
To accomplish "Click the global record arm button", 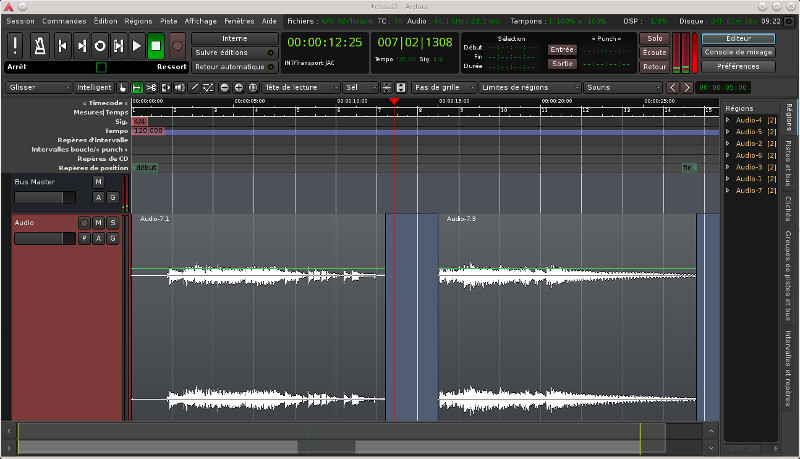I will tap(177, 45).
